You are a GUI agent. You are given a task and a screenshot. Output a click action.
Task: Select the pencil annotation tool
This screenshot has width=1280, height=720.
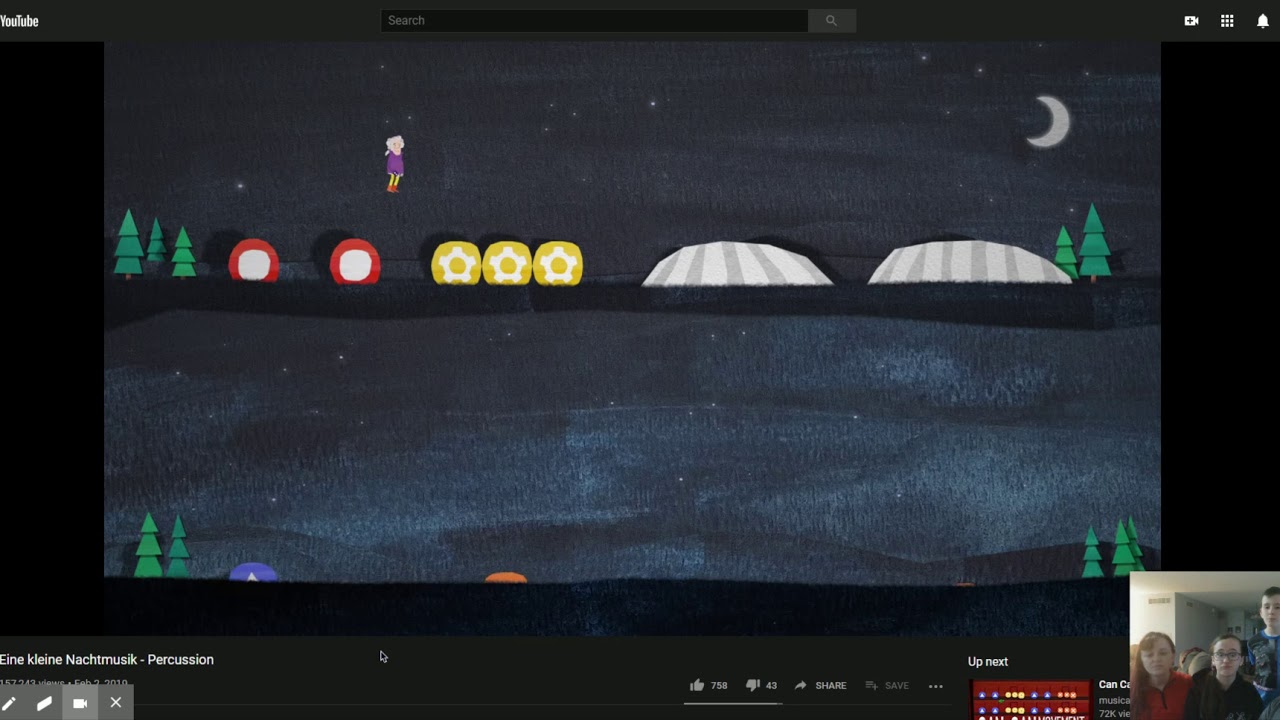tap(9, 703)
